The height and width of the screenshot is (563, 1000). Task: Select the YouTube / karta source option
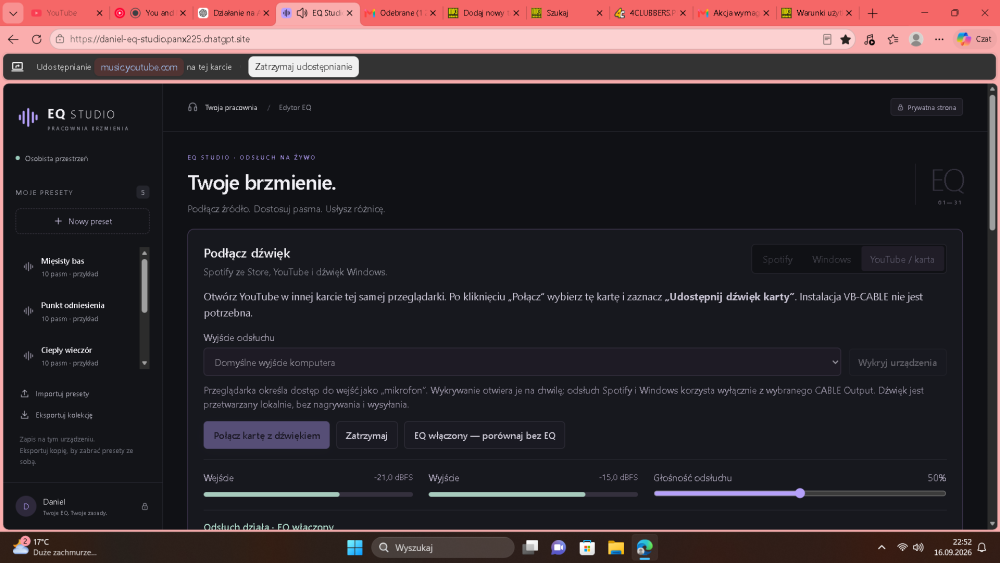pos(902,260)
